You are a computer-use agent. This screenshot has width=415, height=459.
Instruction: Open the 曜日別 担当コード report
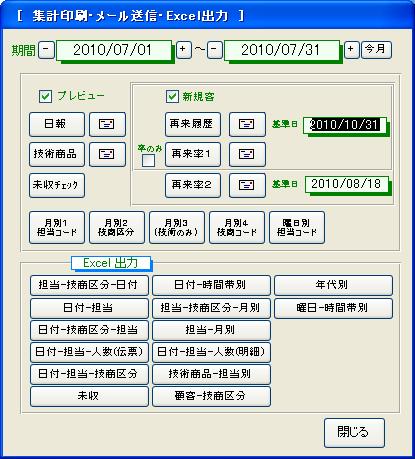pyautogui.click(x=297, y=228)
